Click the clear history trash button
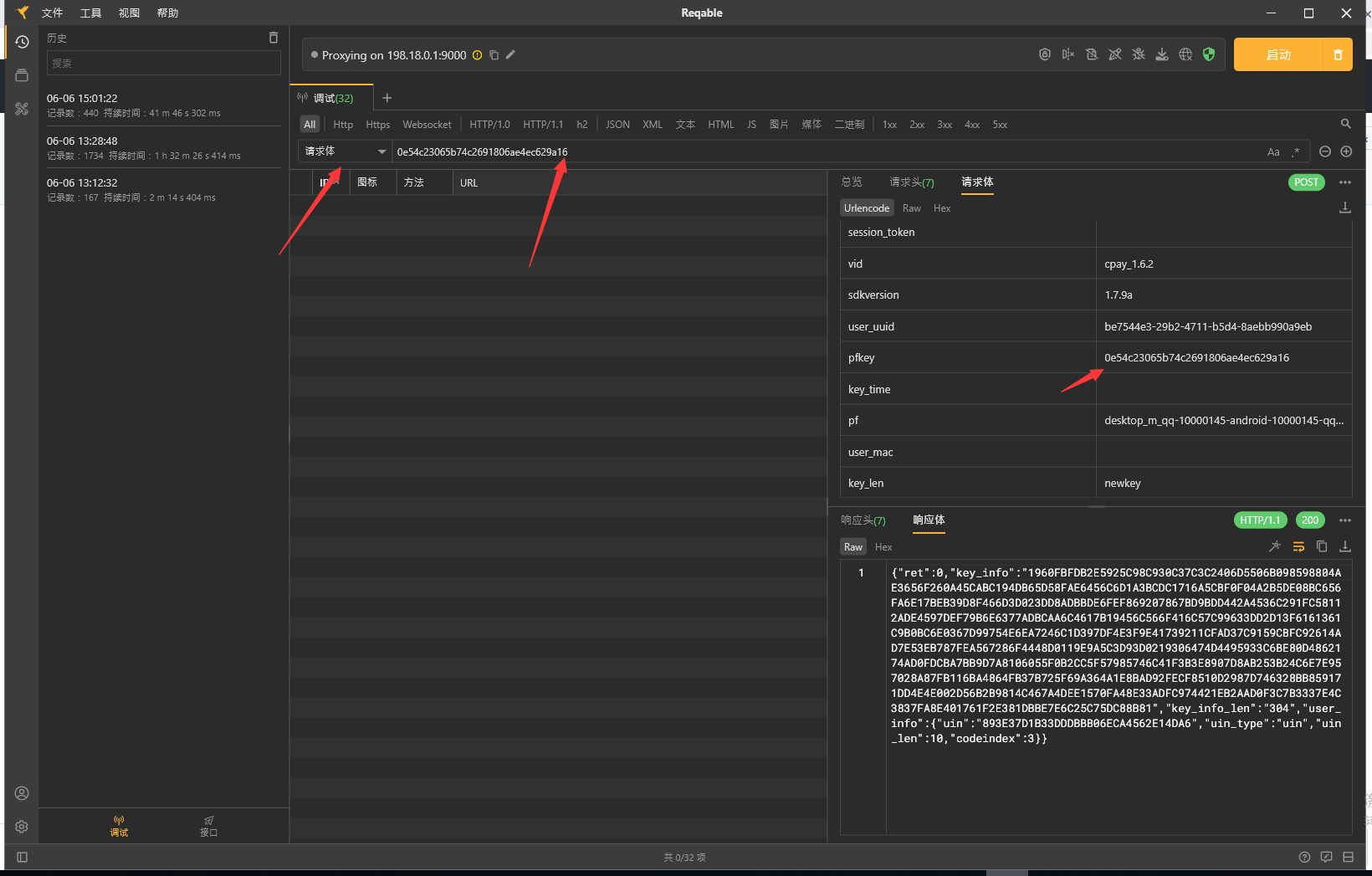Image resolution: width=1372 pixels, height=876 pixels. click(x=273, y=38)
